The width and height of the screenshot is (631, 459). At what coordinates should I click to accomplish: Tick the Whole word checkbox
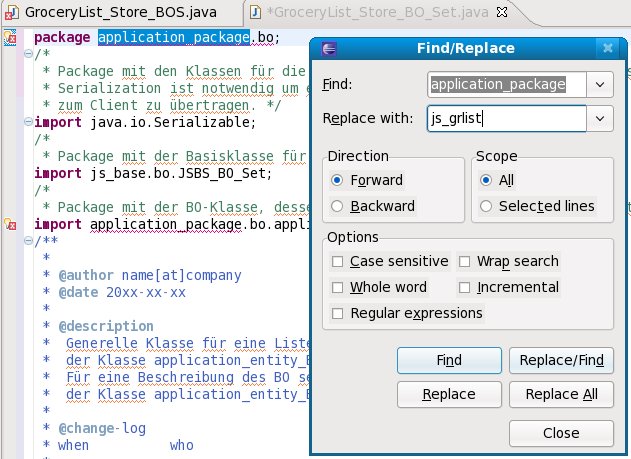pyautogui.click(x=338, y=287)
